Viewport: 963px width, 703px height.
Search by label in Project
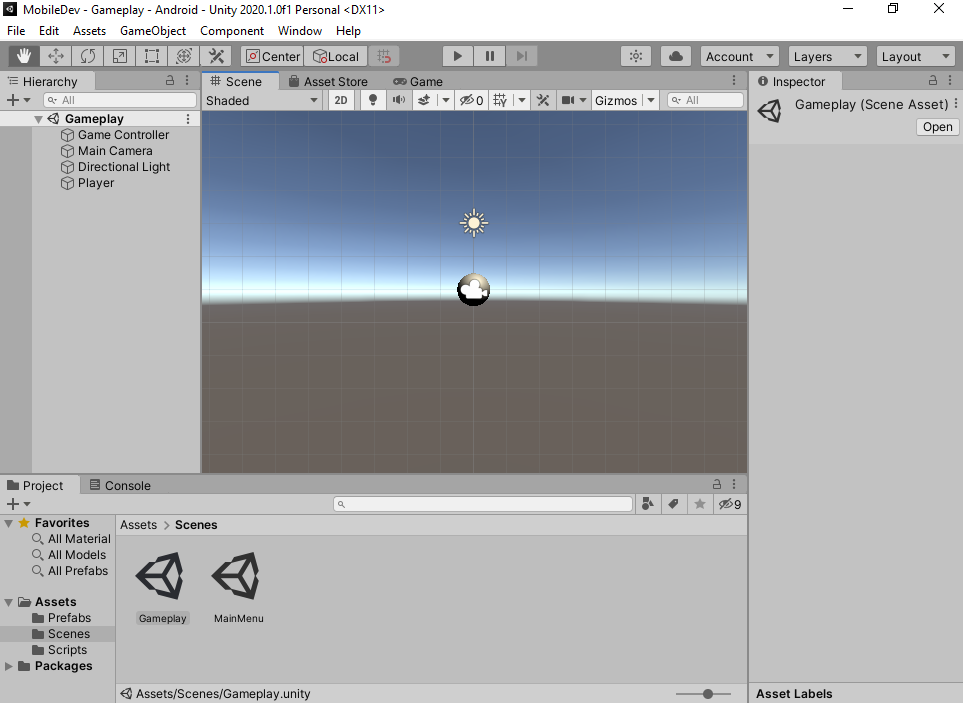coord(674,504)
